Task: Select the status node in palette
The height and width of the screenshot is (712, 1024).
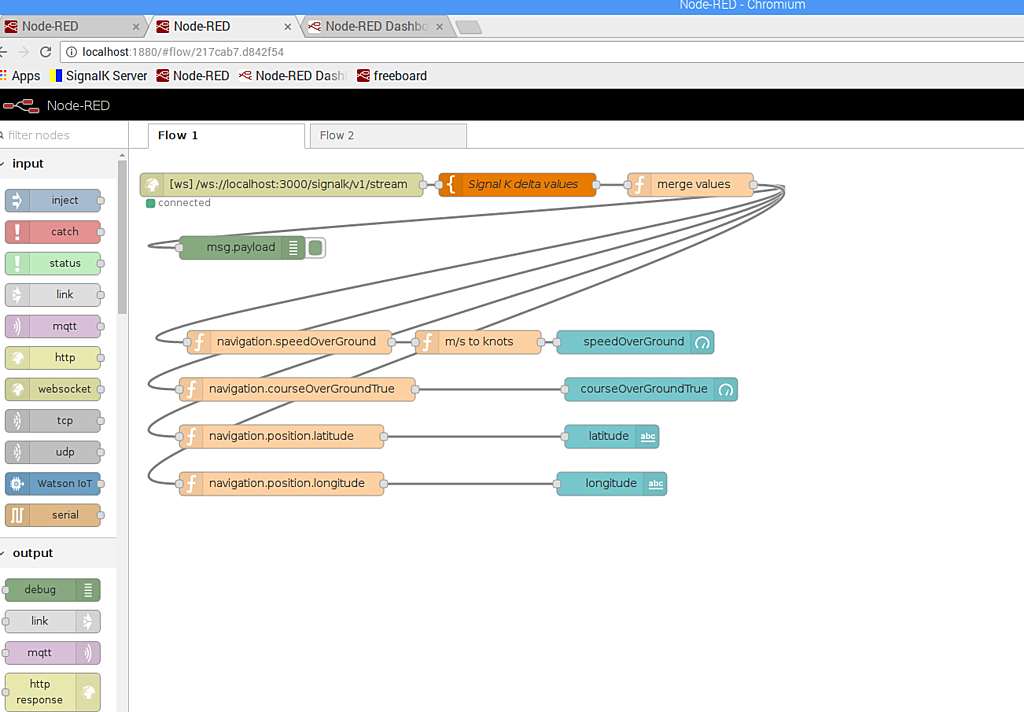Action: 53,263
